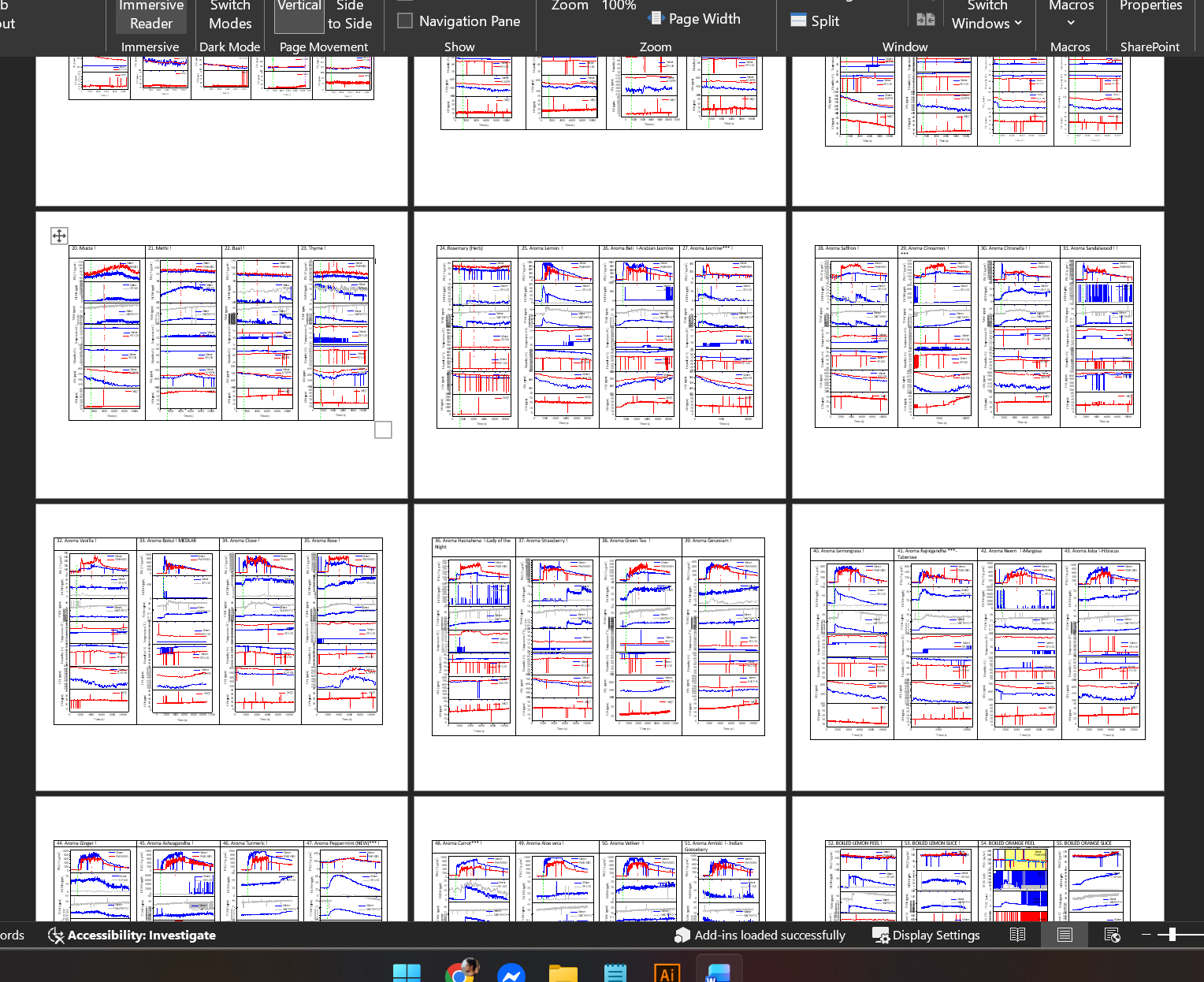Open Windows Start menu
The image size is (1204, 982).
407,974
